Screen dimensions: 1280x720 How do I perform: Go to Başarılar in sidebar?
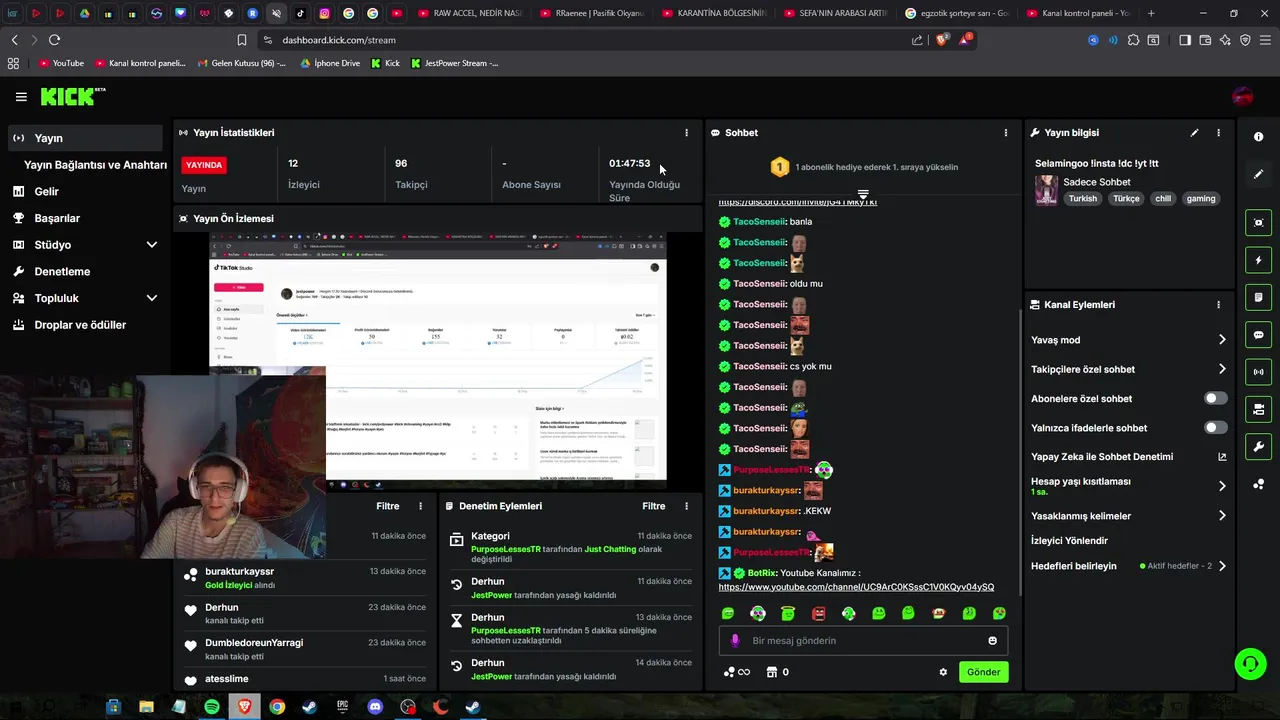point(85,218)
